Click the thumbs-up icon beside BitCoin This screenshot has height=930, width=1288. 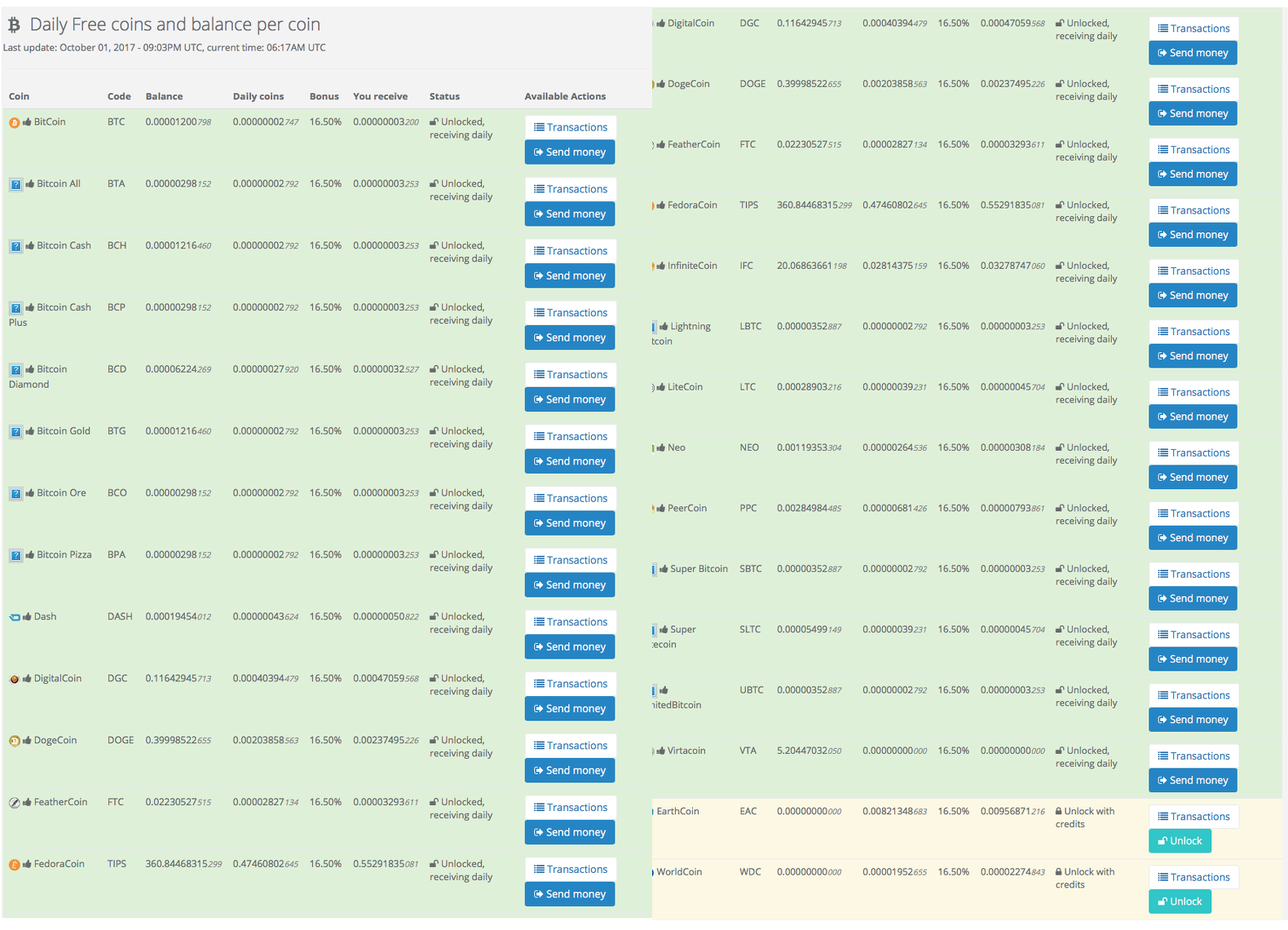(x=27, y=122)
